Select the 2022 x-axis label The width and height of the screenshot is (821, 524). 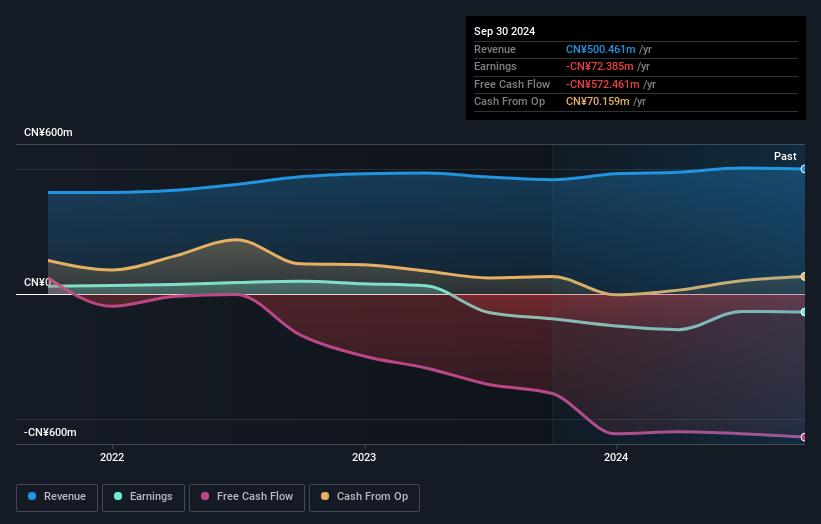112,457
